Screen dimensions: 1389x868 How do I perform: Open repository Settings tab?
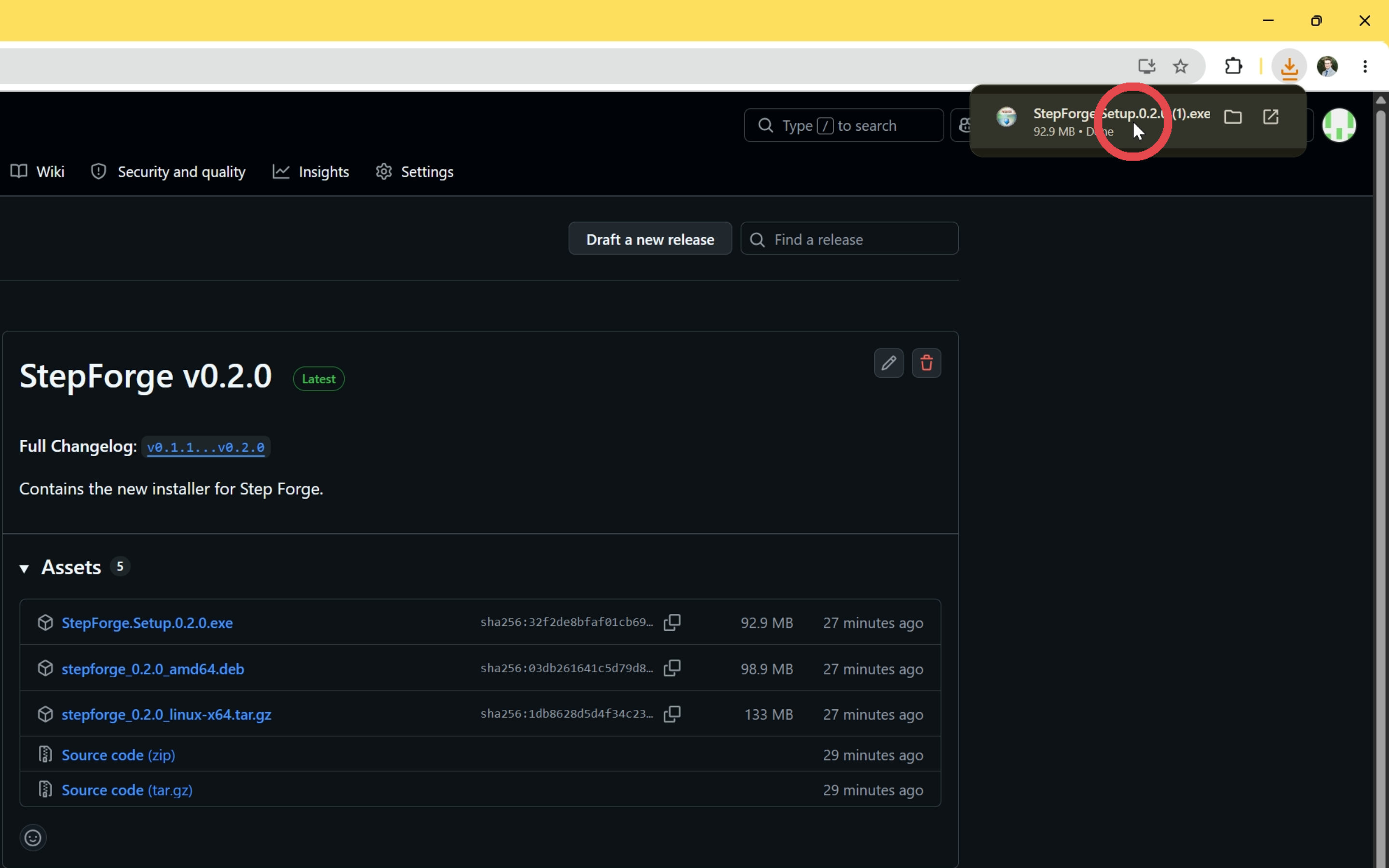(x=414, y=172)
